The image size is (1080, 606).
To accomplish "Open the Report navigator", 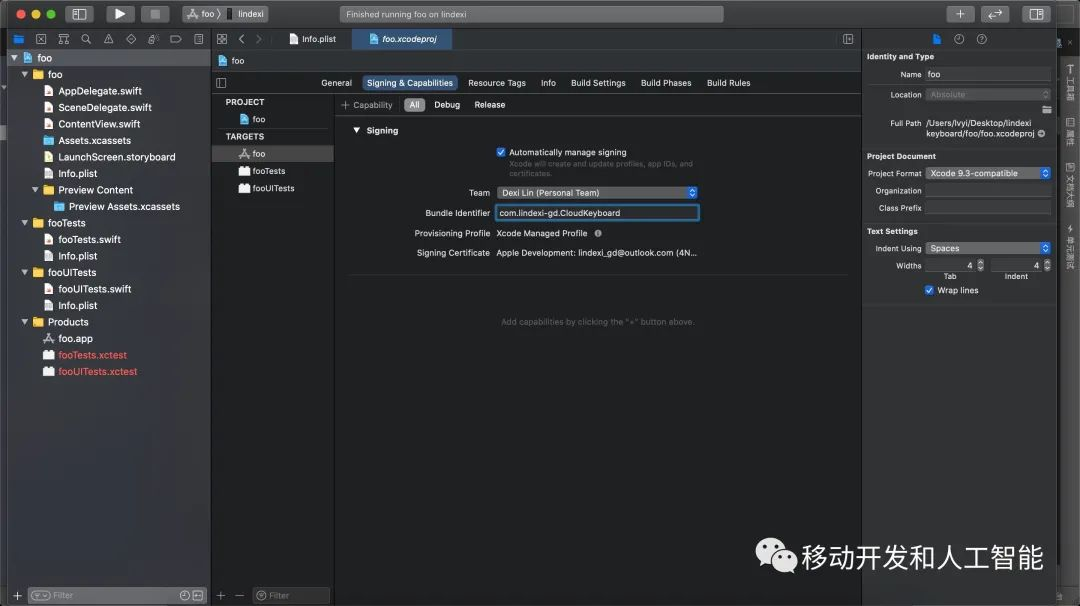I will [198, 39].
